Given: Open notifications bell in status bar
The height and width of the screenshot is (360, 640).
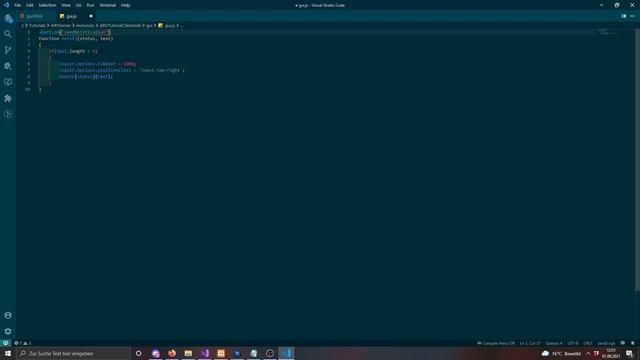Looking at the screenshot, I should point(633,343).
